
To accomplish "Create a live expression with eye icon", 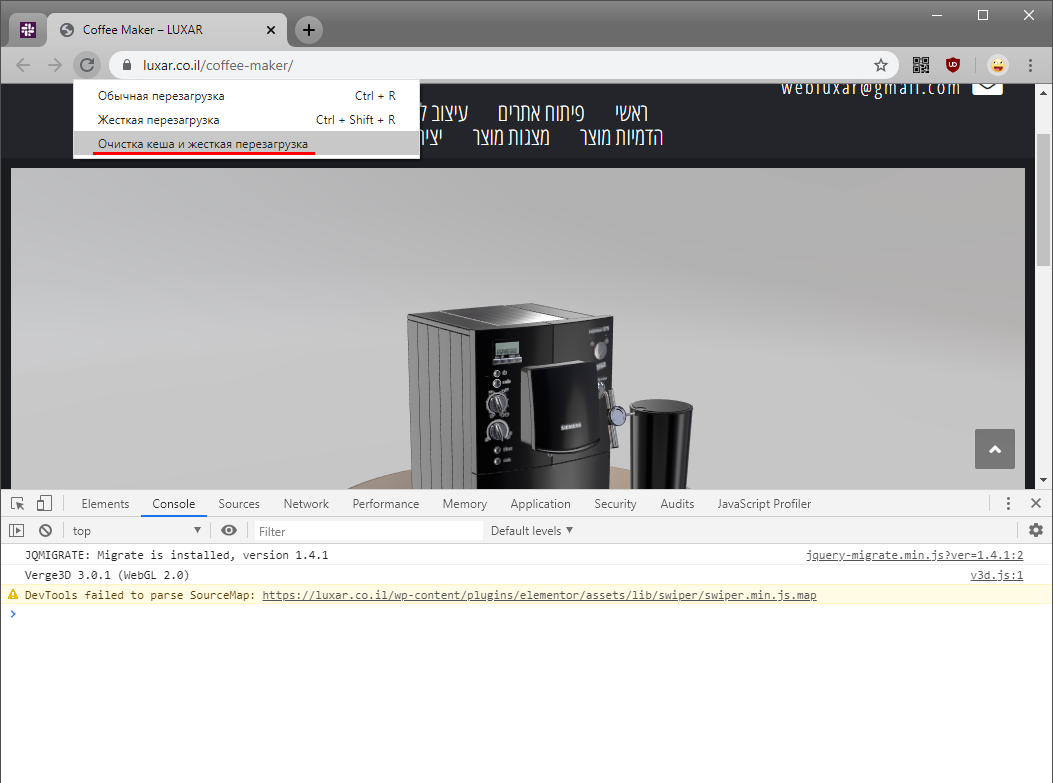I will pos(229,531).
